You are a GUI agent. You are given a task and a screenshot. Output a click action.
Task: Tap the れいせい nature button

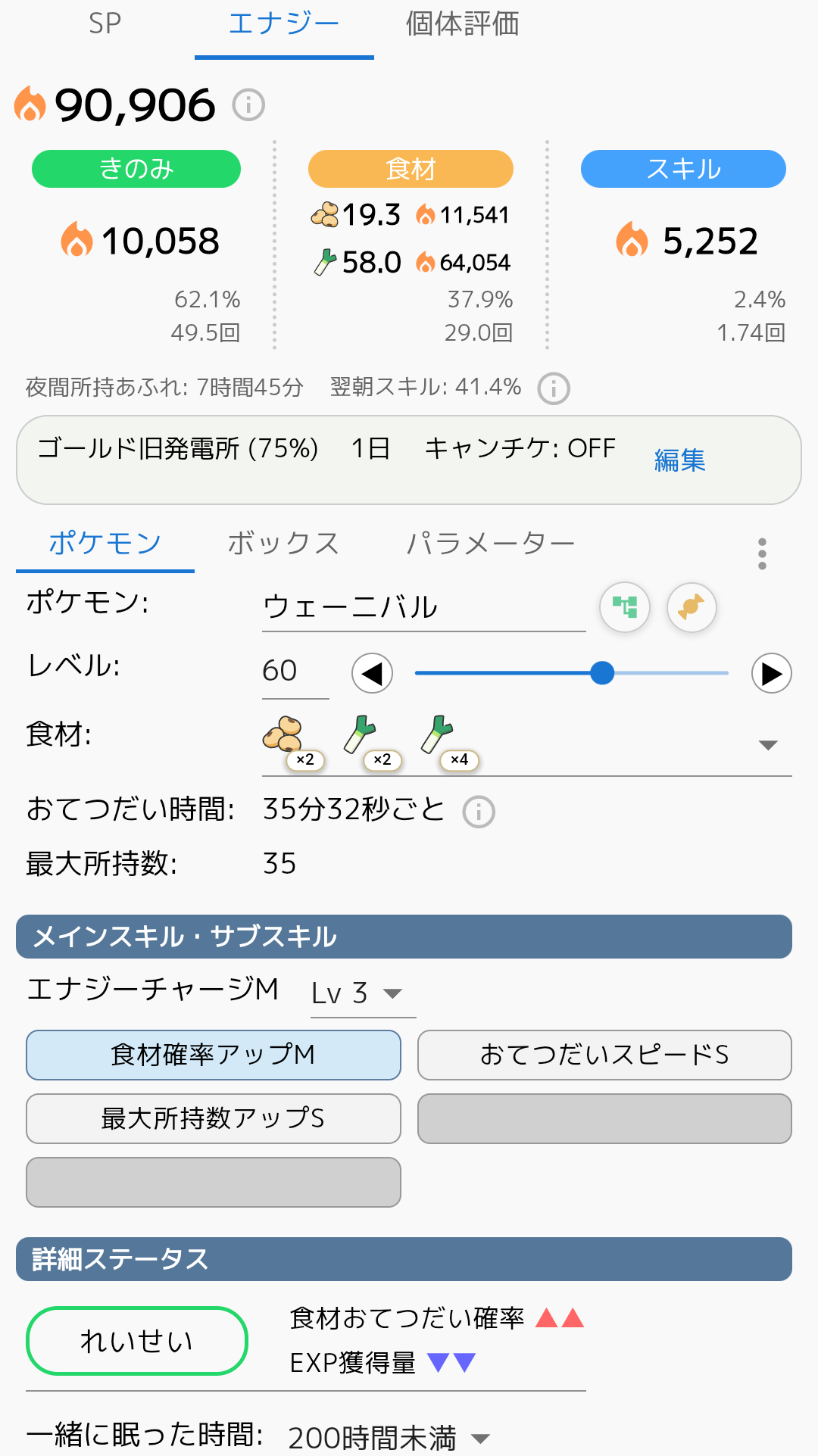tap(137, 1341)
